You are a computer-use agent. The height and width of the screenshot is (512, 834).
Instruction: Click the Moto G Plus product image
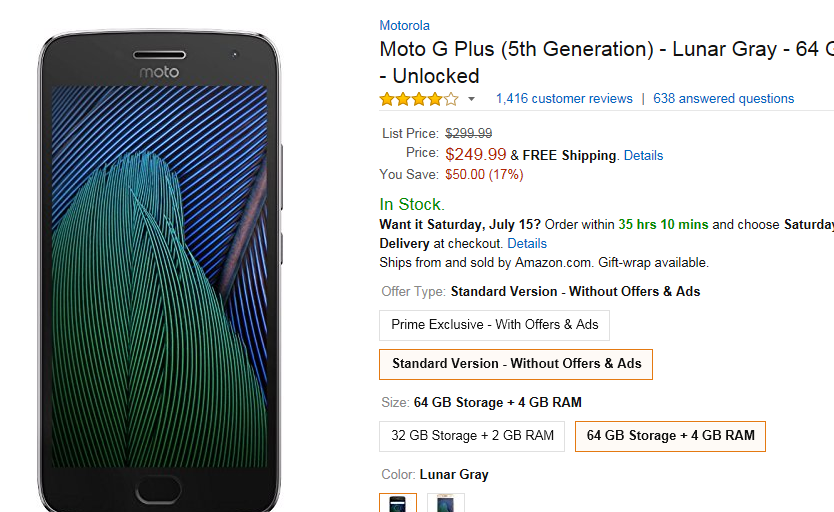coord(159,271)
